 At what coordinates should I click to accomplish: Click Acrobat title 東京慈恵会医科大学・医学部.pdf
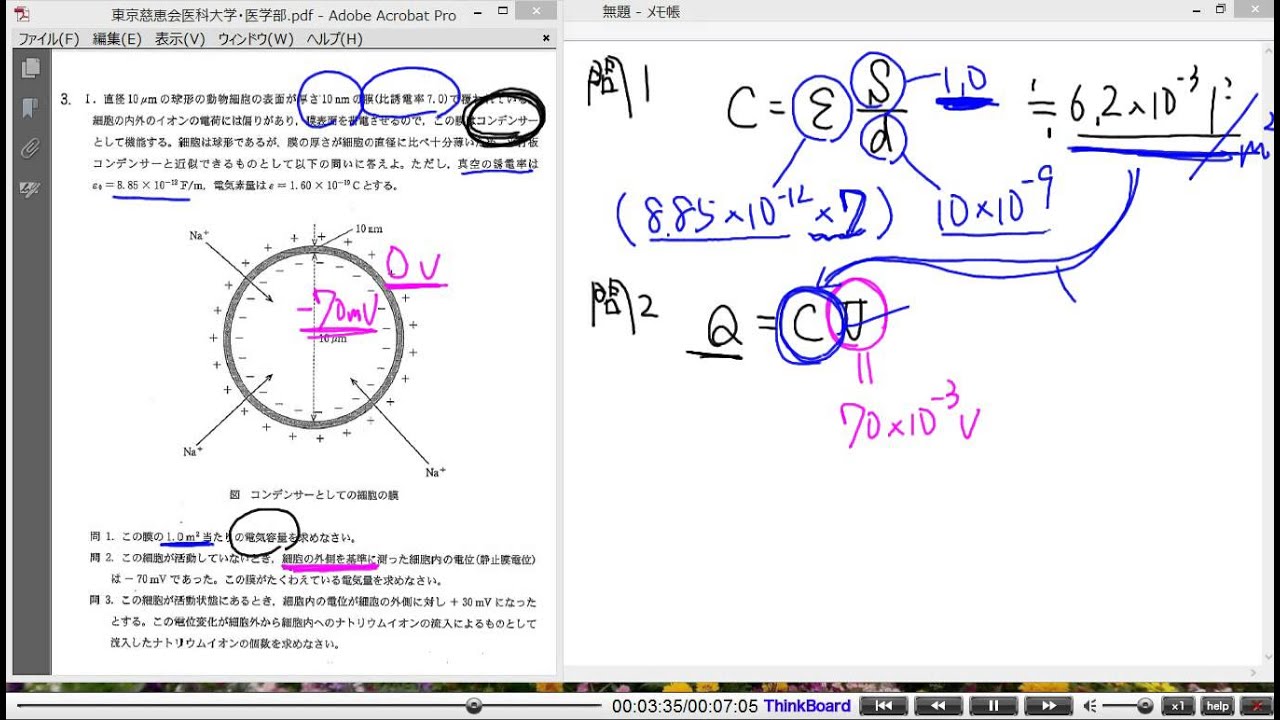215,15
